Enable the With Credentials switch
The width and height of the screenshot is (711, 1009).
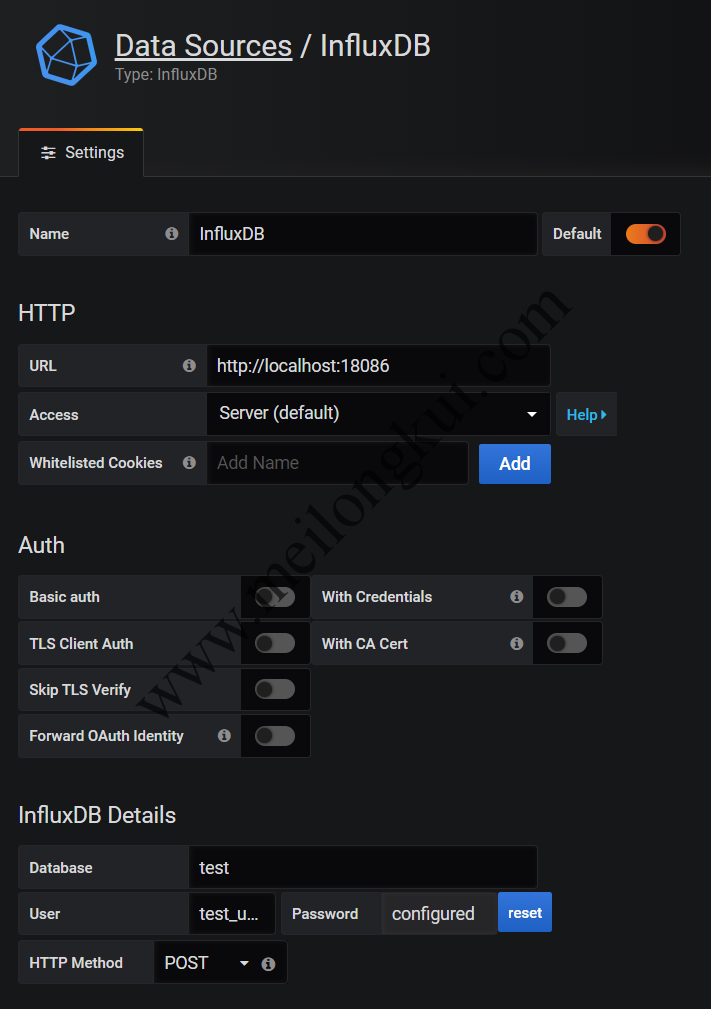[x=567, y=597]
